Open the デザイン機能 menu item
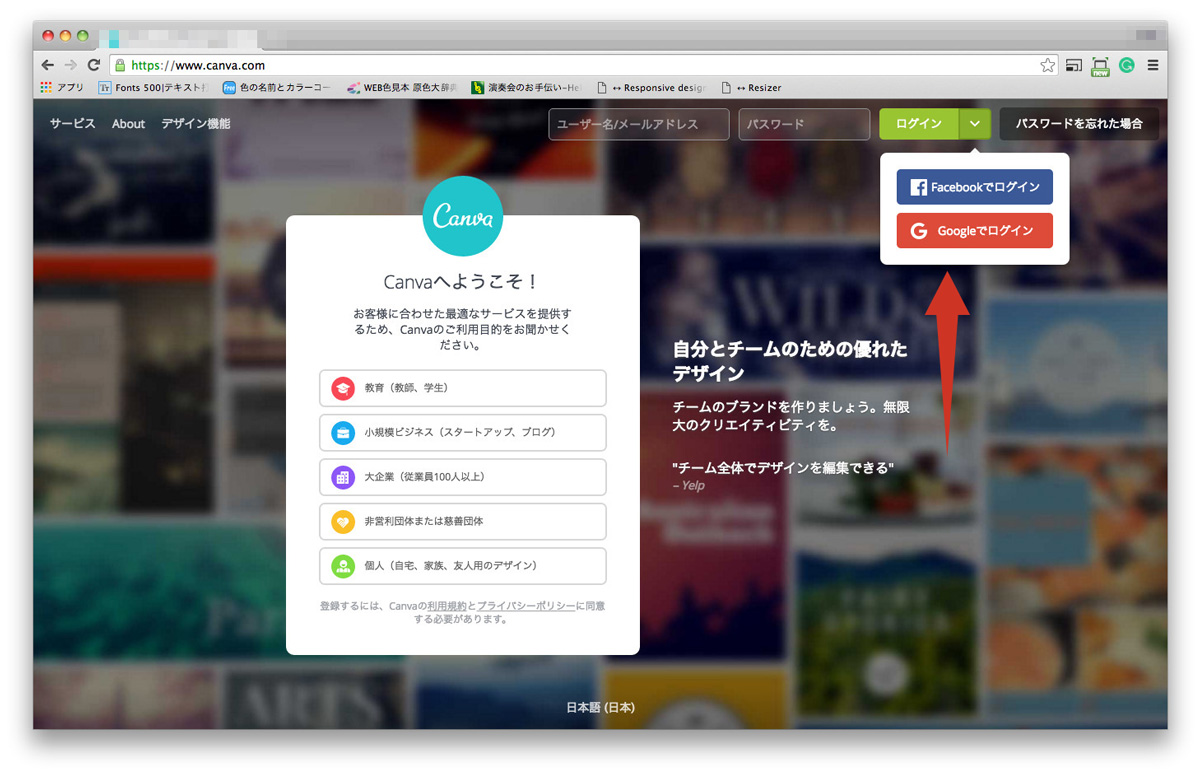 point(196,124)
